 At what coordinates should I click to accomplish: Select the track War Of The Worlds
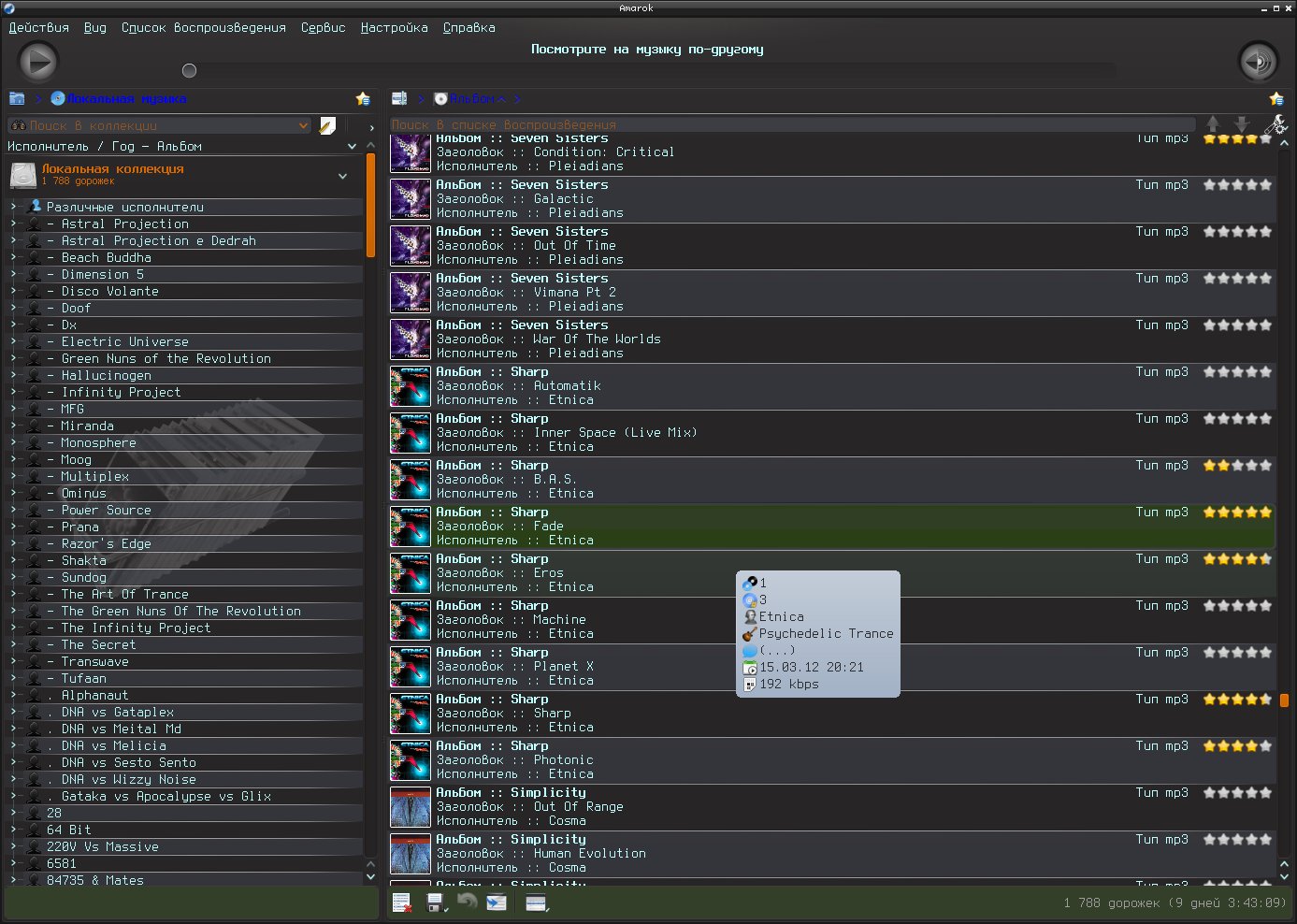click(x=832, y=339)
